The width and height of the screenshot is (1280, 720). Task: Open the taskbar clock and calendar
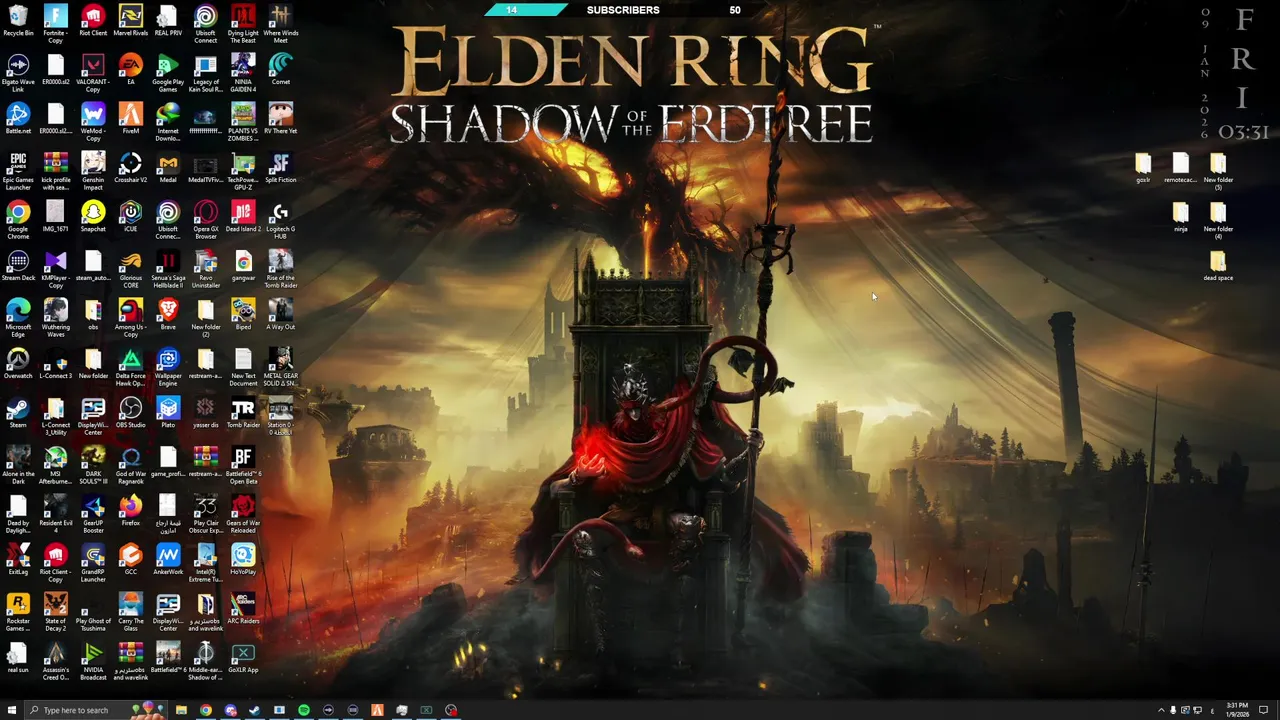click(1236, 710)
